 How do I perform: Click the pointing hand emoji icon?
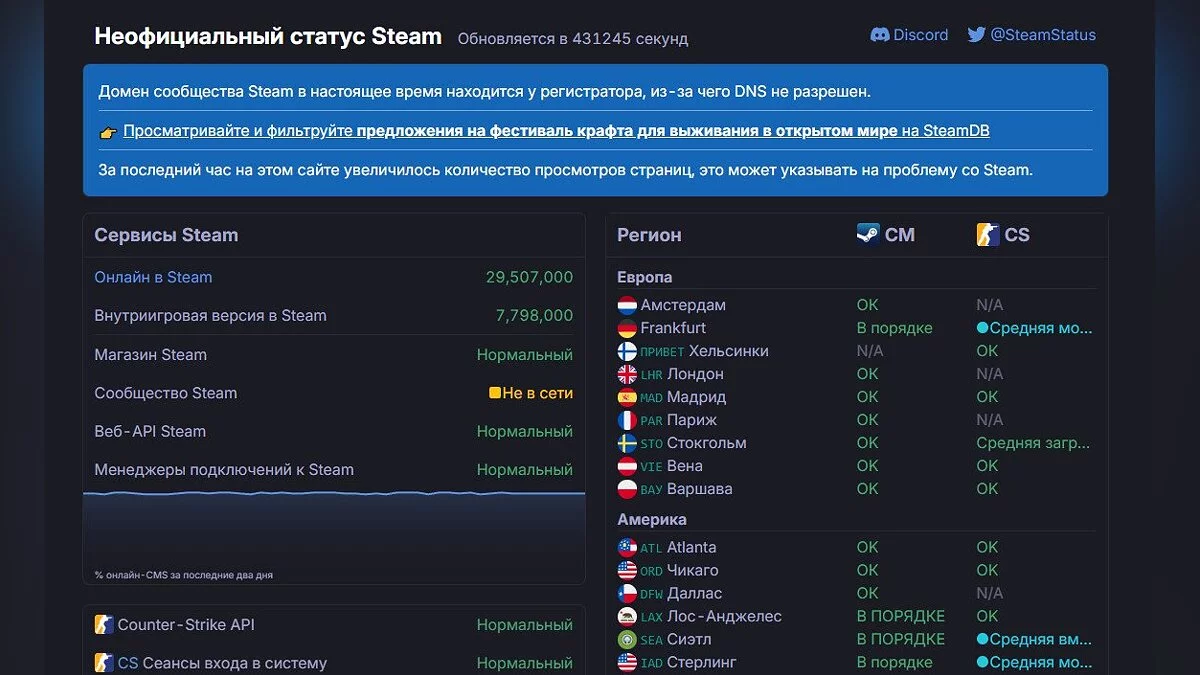pos(108,132)
